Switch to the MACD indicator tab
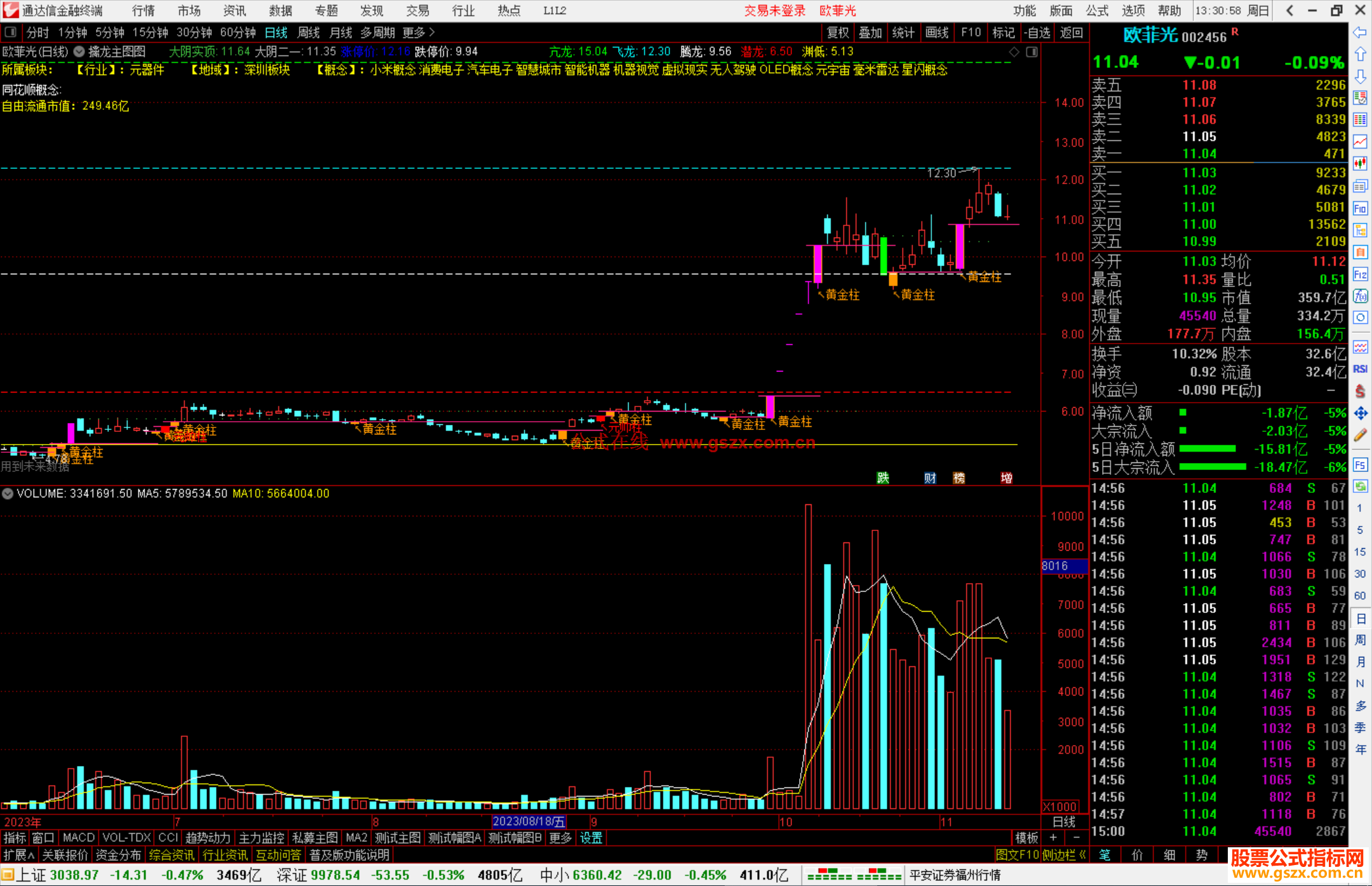Image resolution: width=1372 pixels, height=886 pixels. coord(78,838)
